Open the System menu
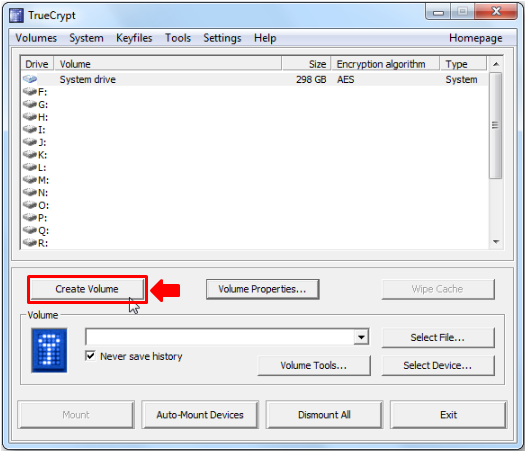 [x=86, y=38]
